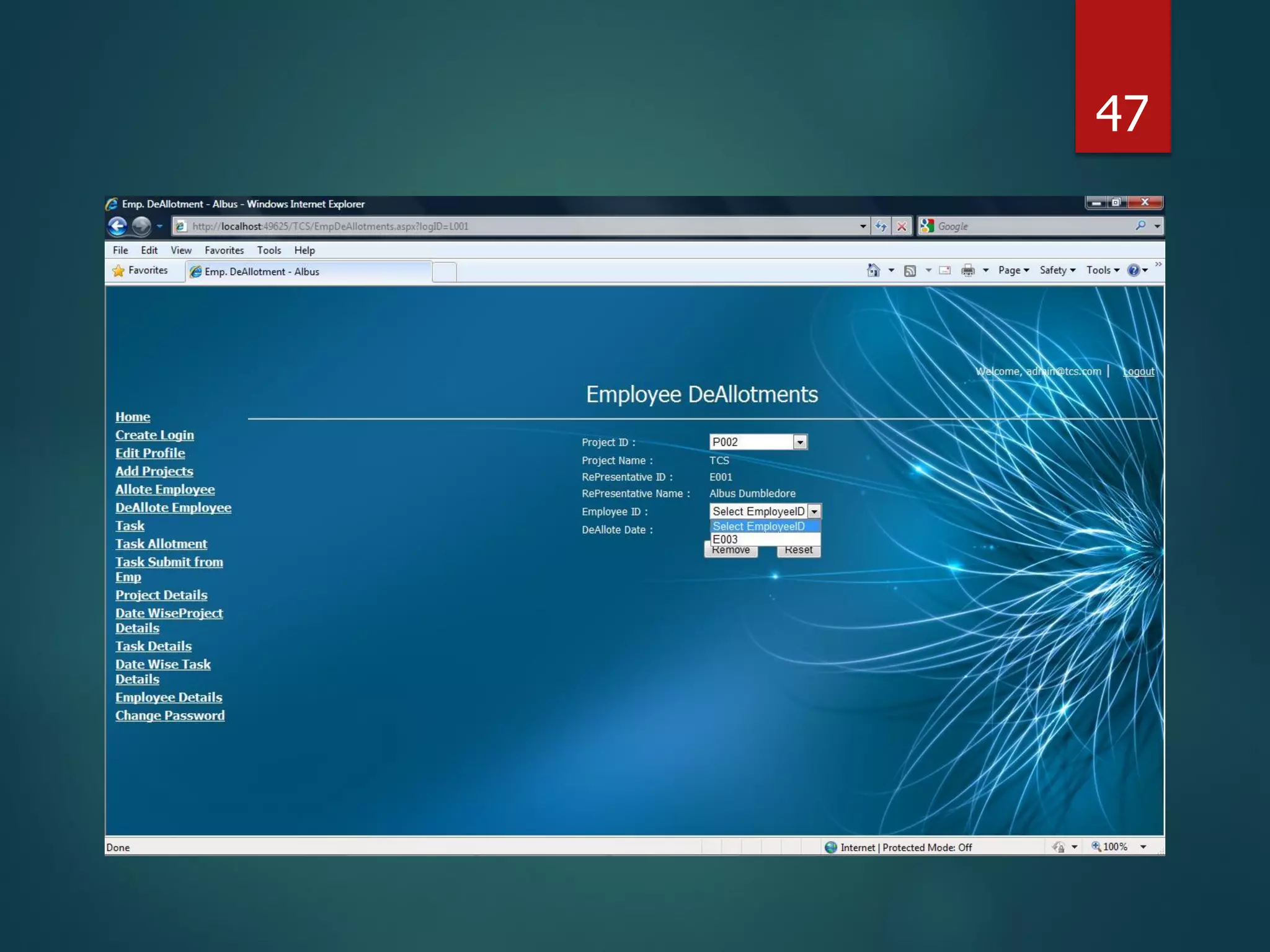Click the Refresh page icon

(881, 226)
